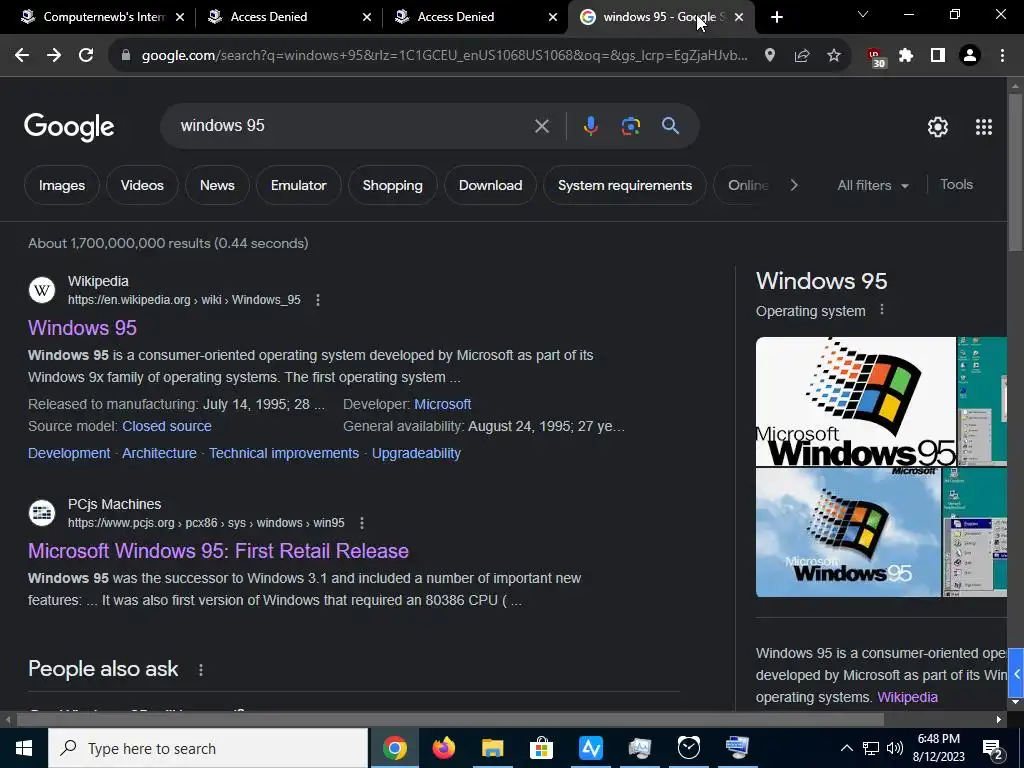Image resolution: width=1024 pixels, height=768 pixels.
Task: Clear the search box with the X
Action: (542, 126)
